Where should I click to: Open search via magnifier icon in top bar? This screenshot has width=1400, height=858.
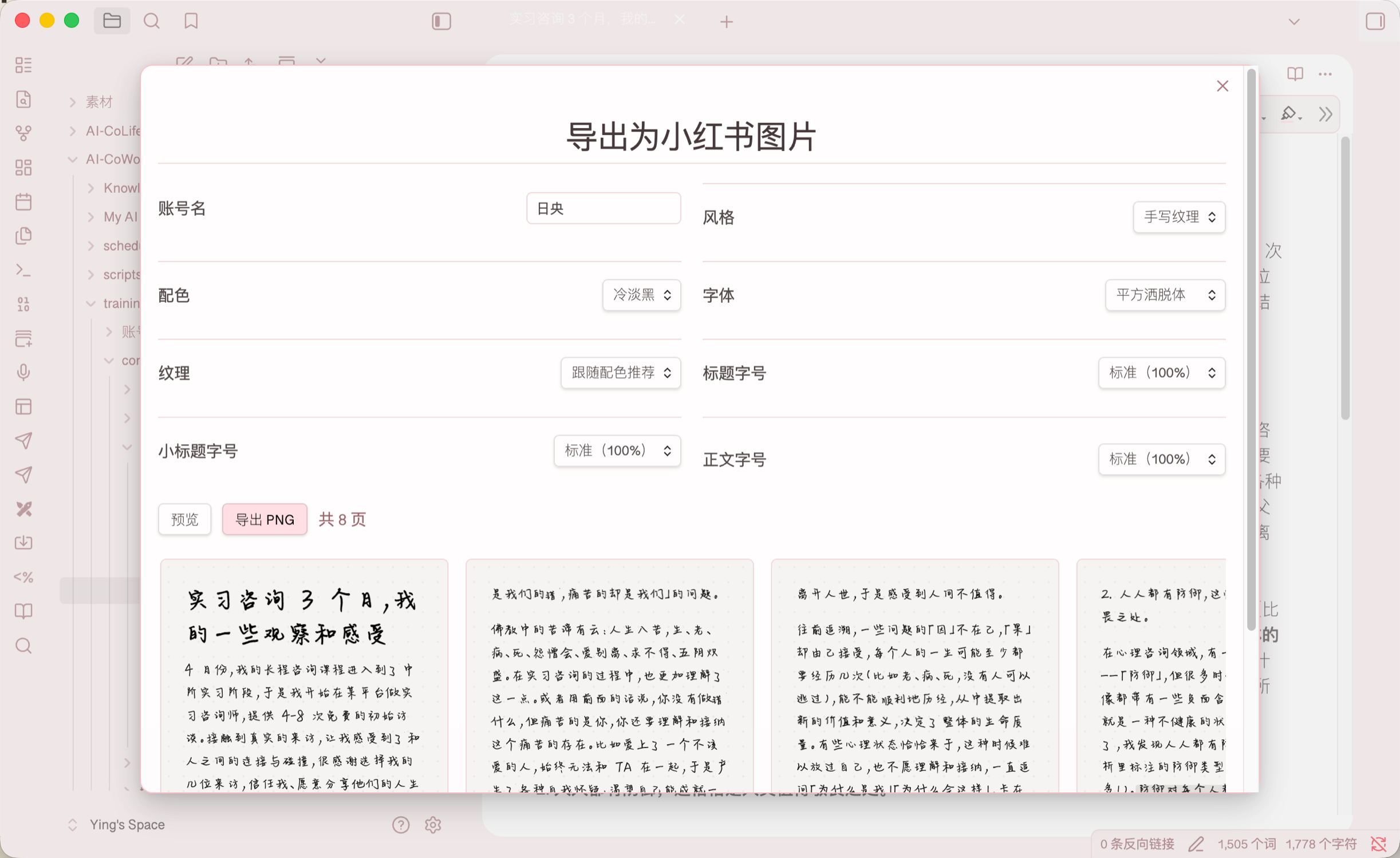[x=152, y=21]
